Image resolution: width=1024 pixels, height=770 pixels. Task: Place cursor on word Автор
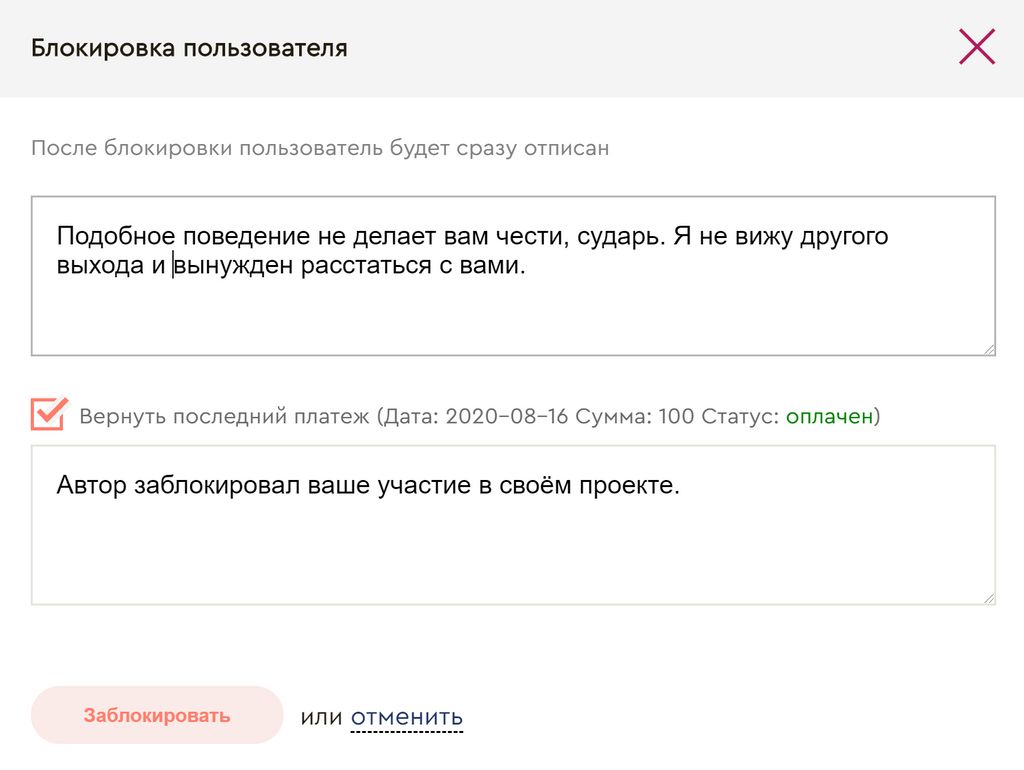(x=92, y=486)
